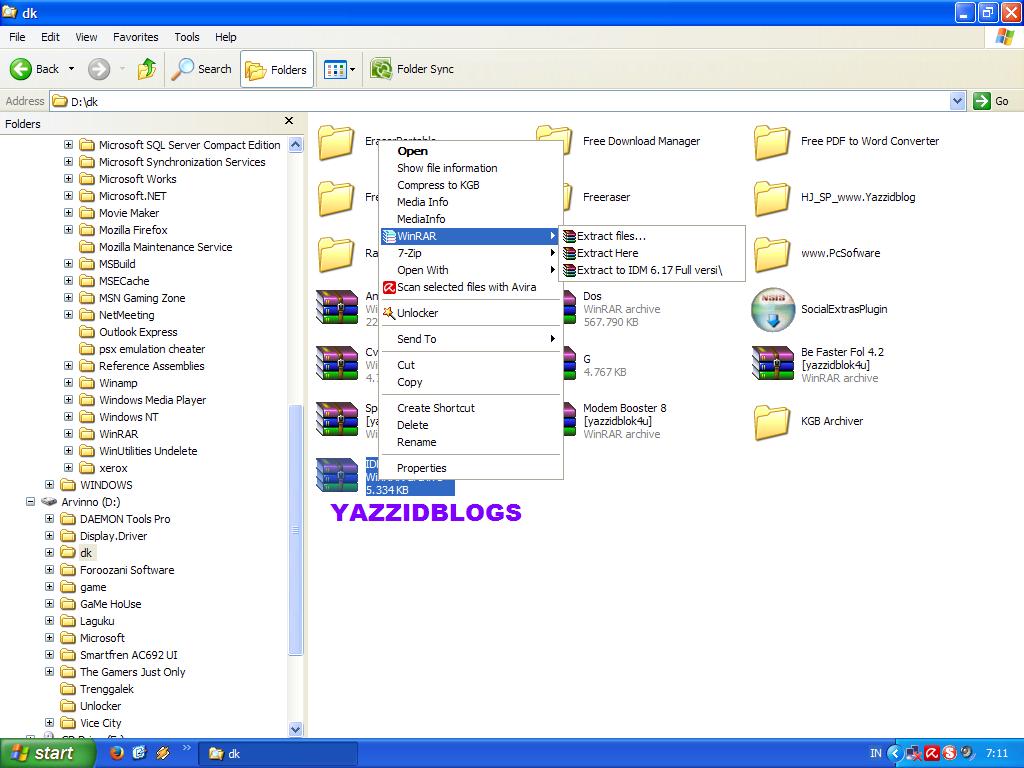The width and height of the screenshot is (1024, 768).
Task: Click the Go button
Action: point(992,101)
